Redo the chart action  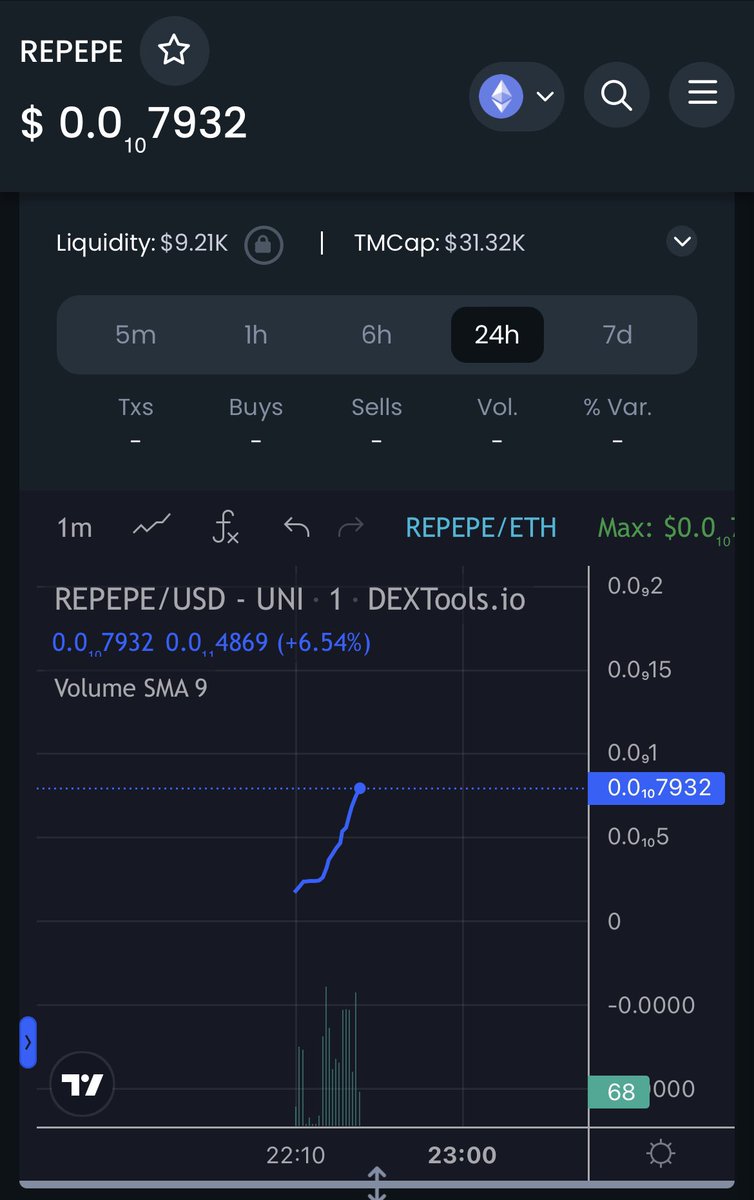(x=350, y=526)
